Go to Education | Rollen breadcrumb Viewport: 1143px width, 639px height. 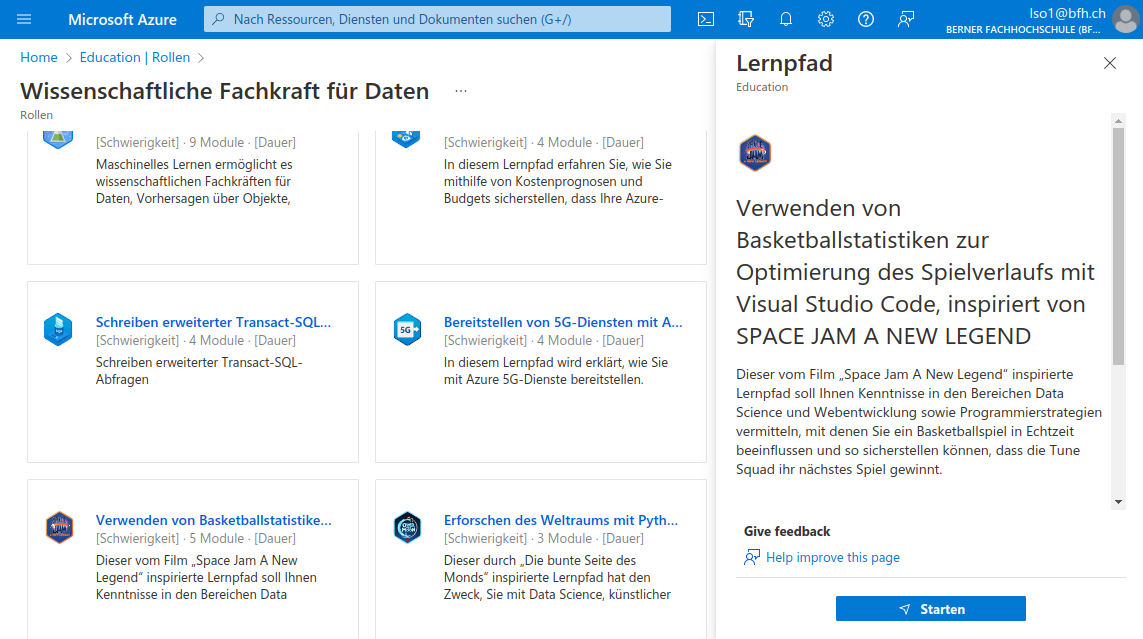pos(135,58)
